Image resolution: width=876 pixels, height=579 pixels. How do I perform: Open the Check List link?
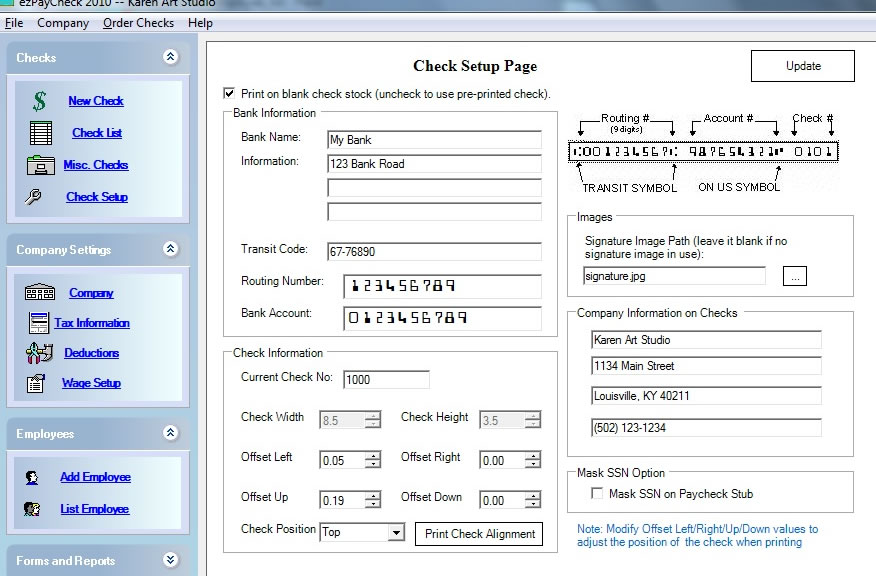(97, 133)
